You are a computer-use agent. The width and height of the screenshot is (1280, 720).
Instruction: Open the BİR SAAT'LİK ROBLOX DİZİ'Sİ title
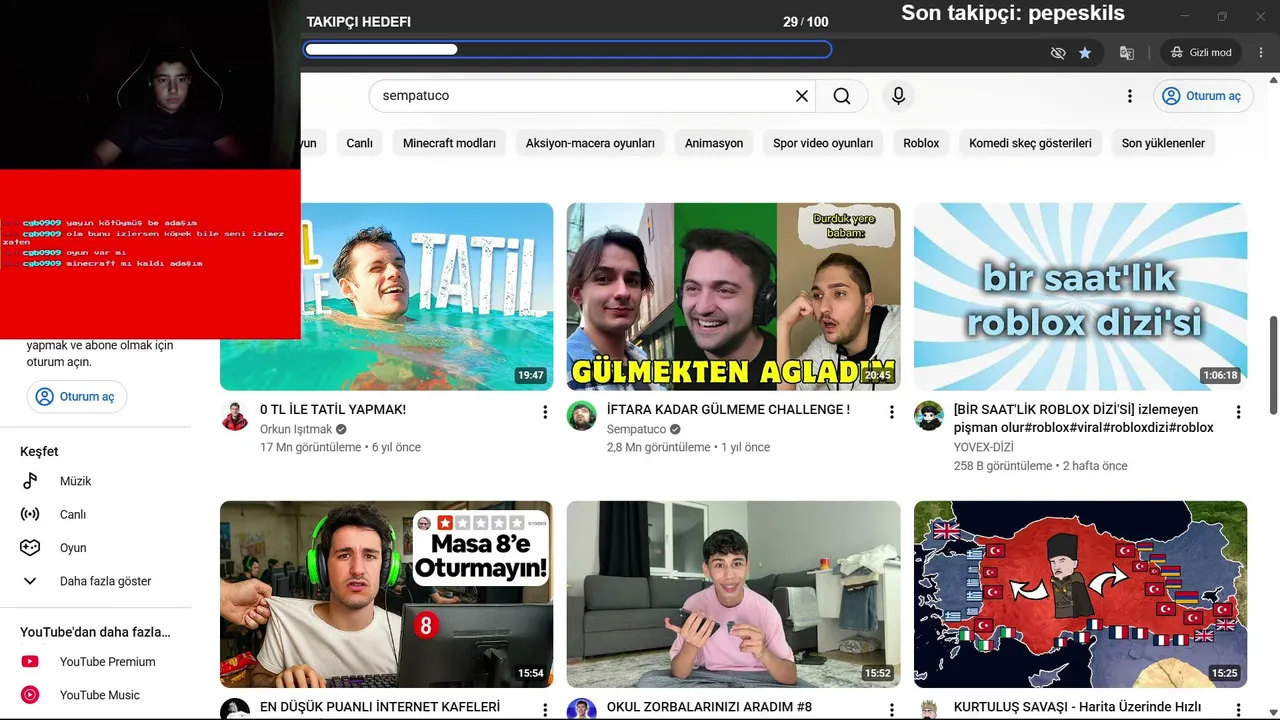click(x=1084, y=418)
